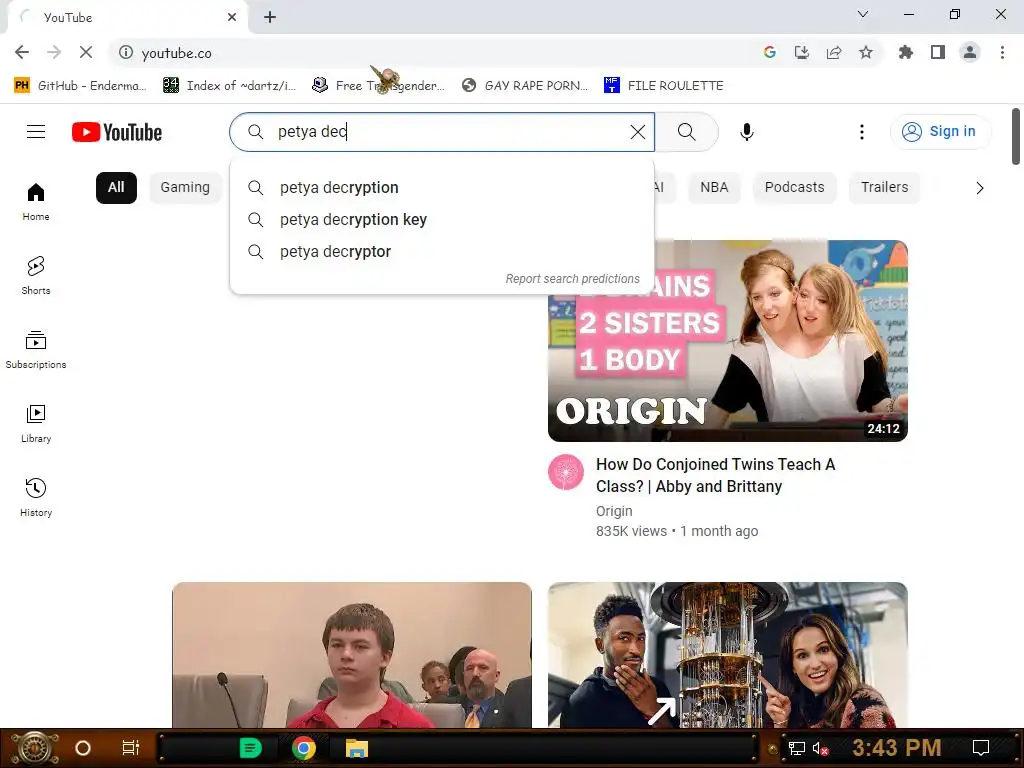Open Library in sidebar
Image resolution: width=1024 pixels, height=768 pixels.
[x=36, y=424]
